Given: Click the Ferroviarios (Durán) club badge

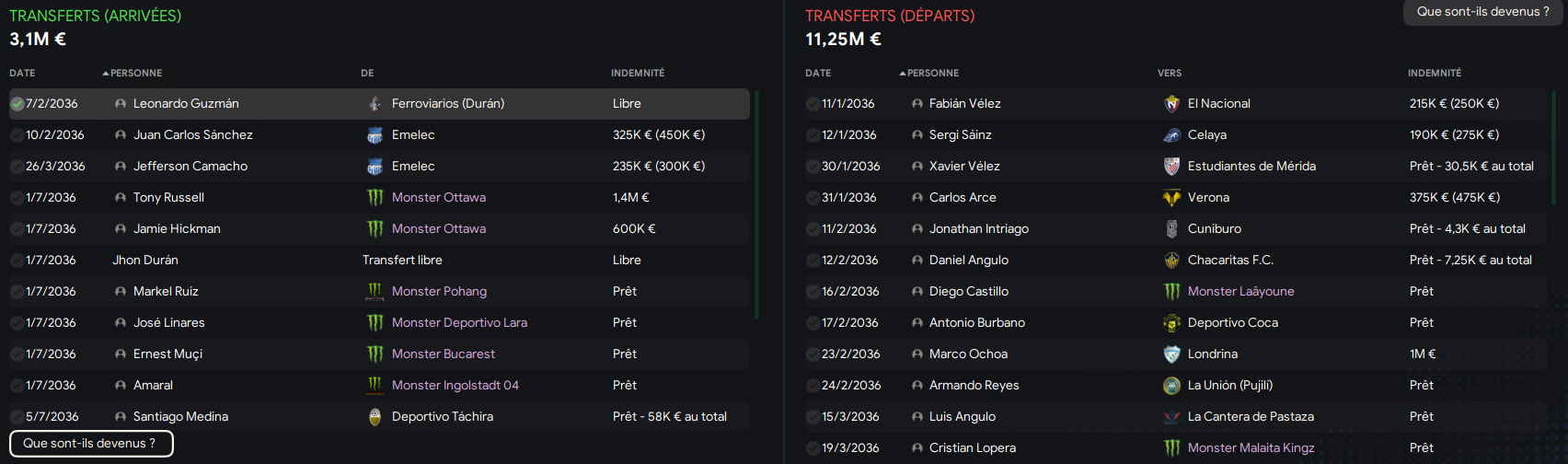Looking at the screenshot, I should coord(375,104).
